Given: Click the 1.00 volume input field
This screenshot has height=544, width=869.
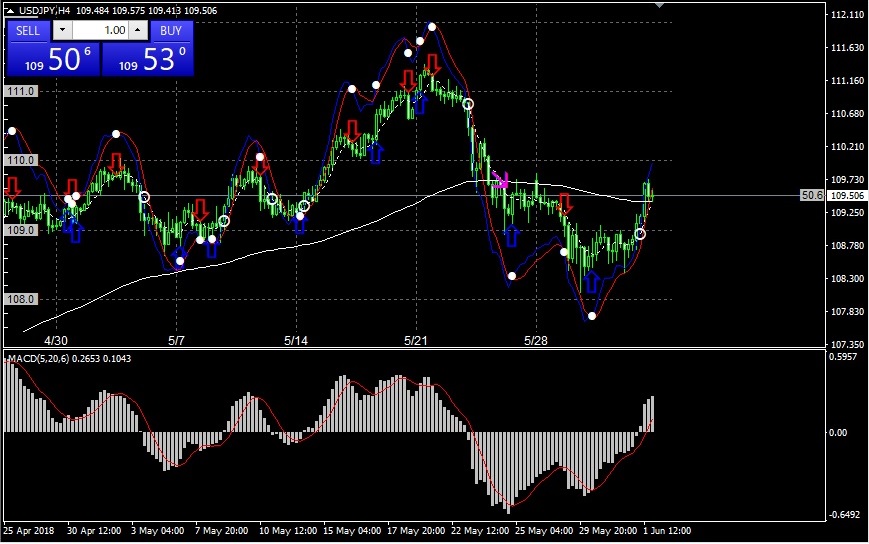Looking at the screenshot, I should tap(100, 30).
